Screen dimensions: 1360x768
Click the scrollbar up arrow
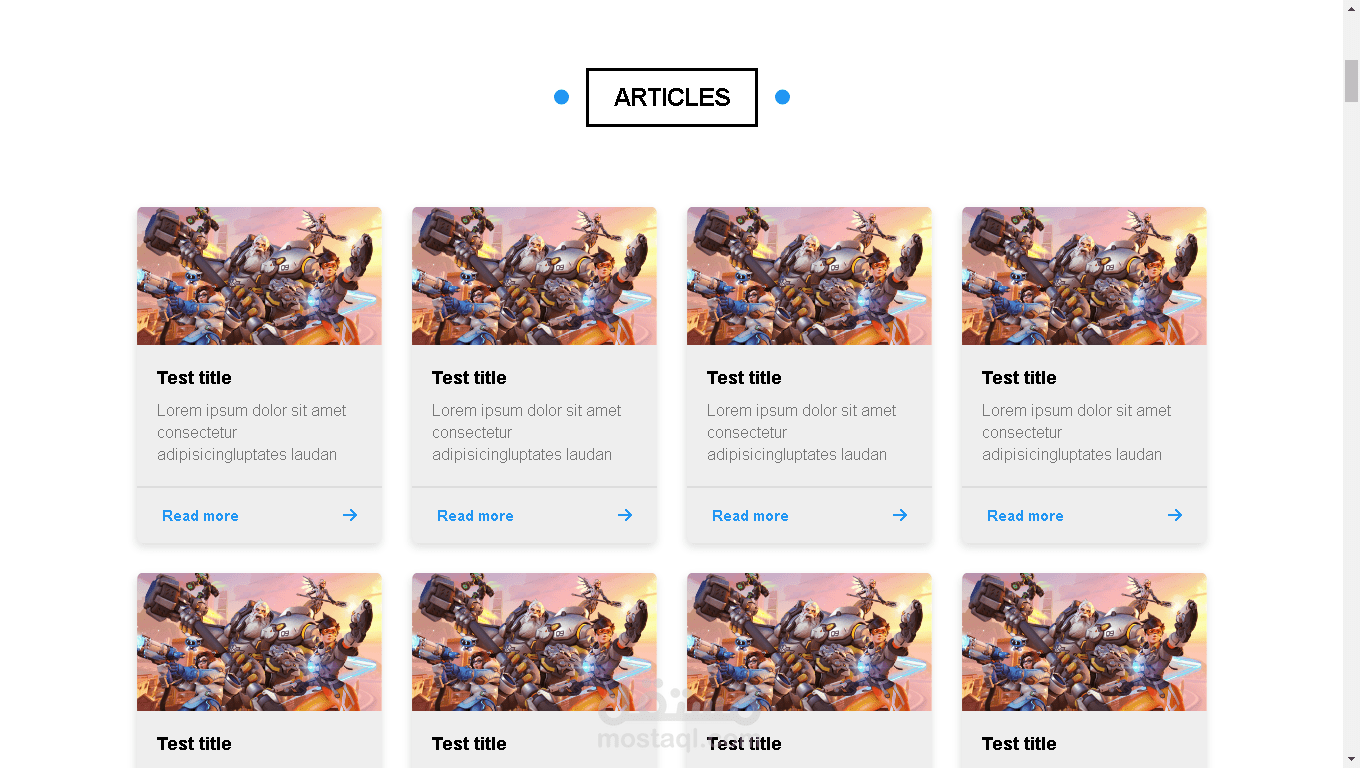tap(1351, 8)
